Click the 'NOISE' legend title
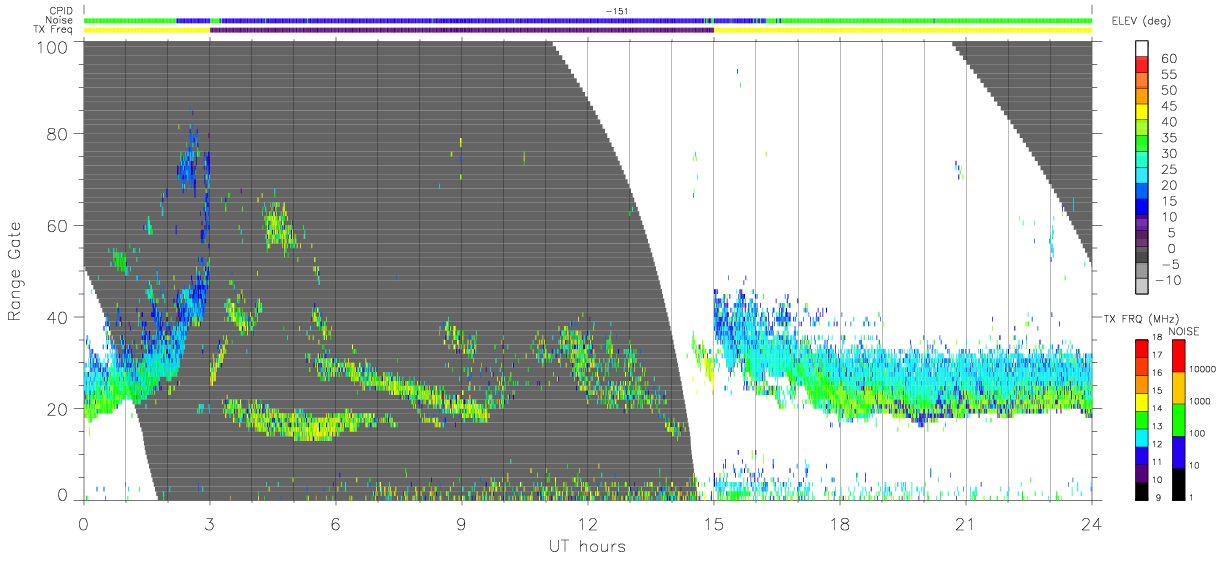 pyautogui.click(x=1185, y=330)
